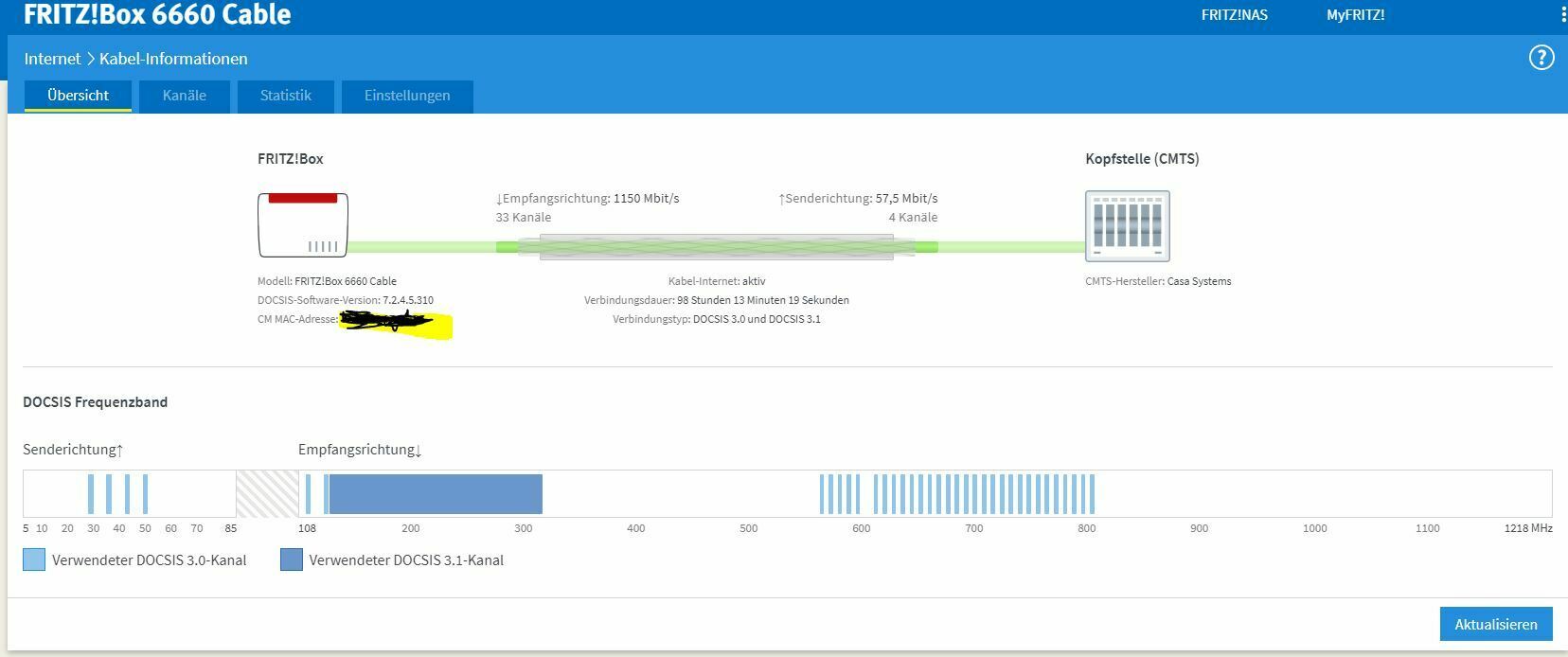Viewport: 1568px width, 657px height.
Task: Open the Statistik tab
Action: [286, 96]
